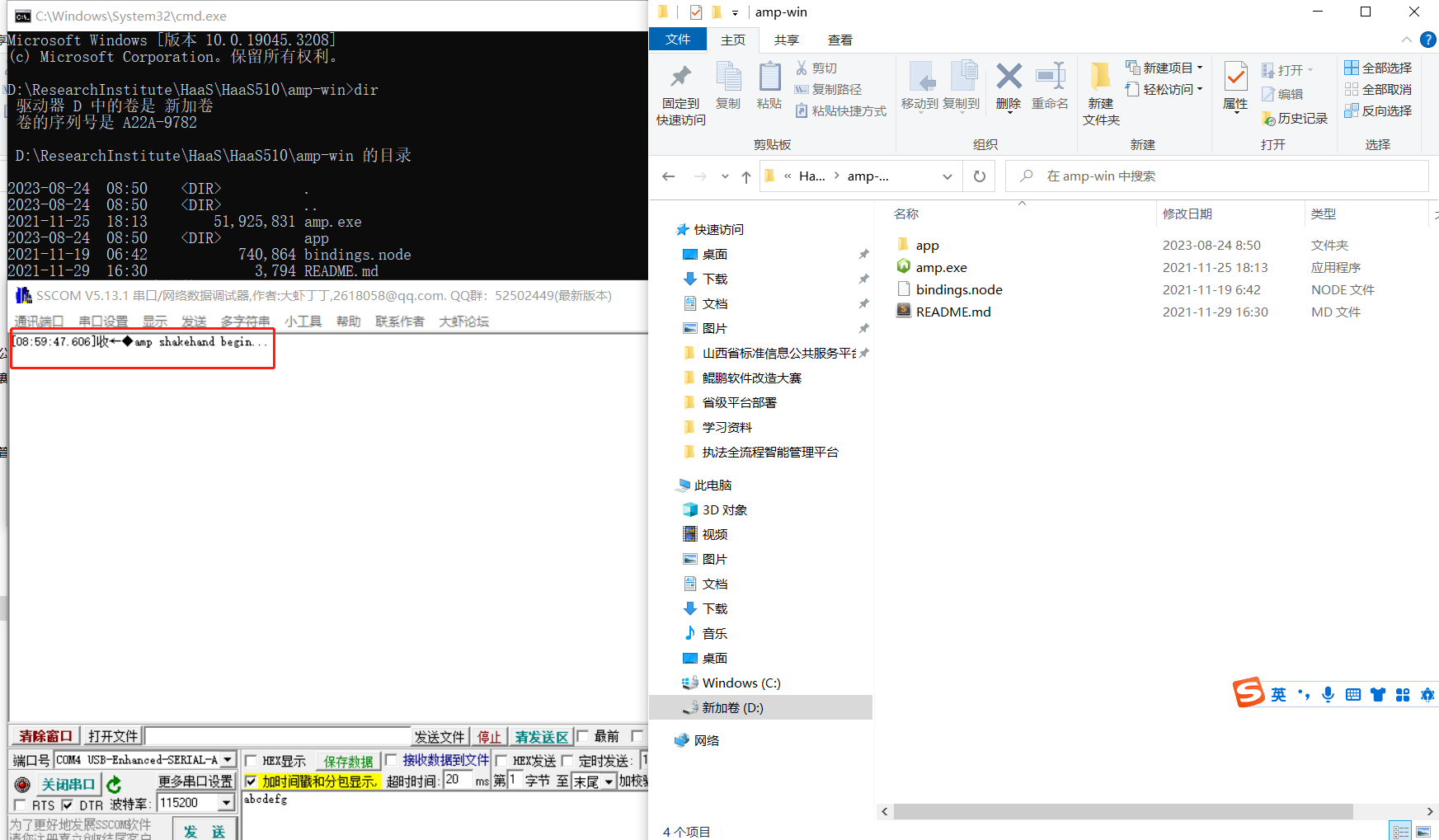Collapse the Explorer ribbon with chevron

pyautogui.click(x=1406, y=40)
